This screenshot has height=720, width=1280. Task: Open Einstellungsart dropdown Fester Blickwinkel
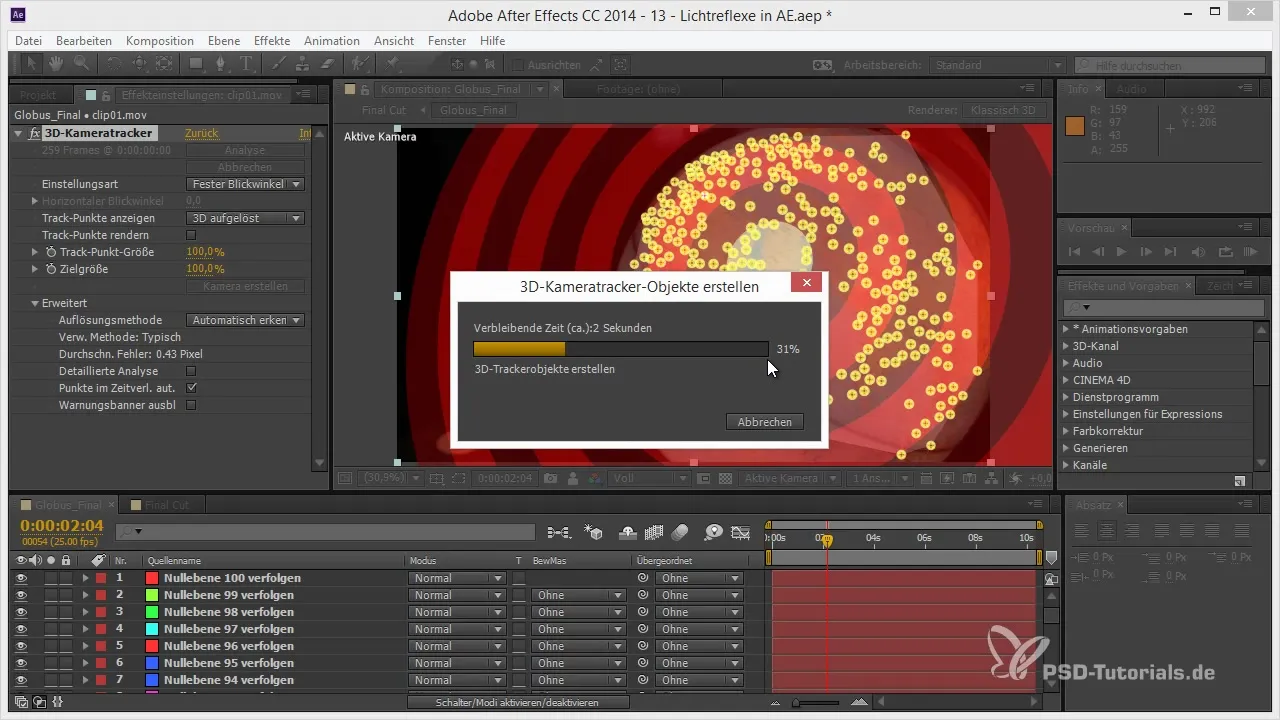246,184
